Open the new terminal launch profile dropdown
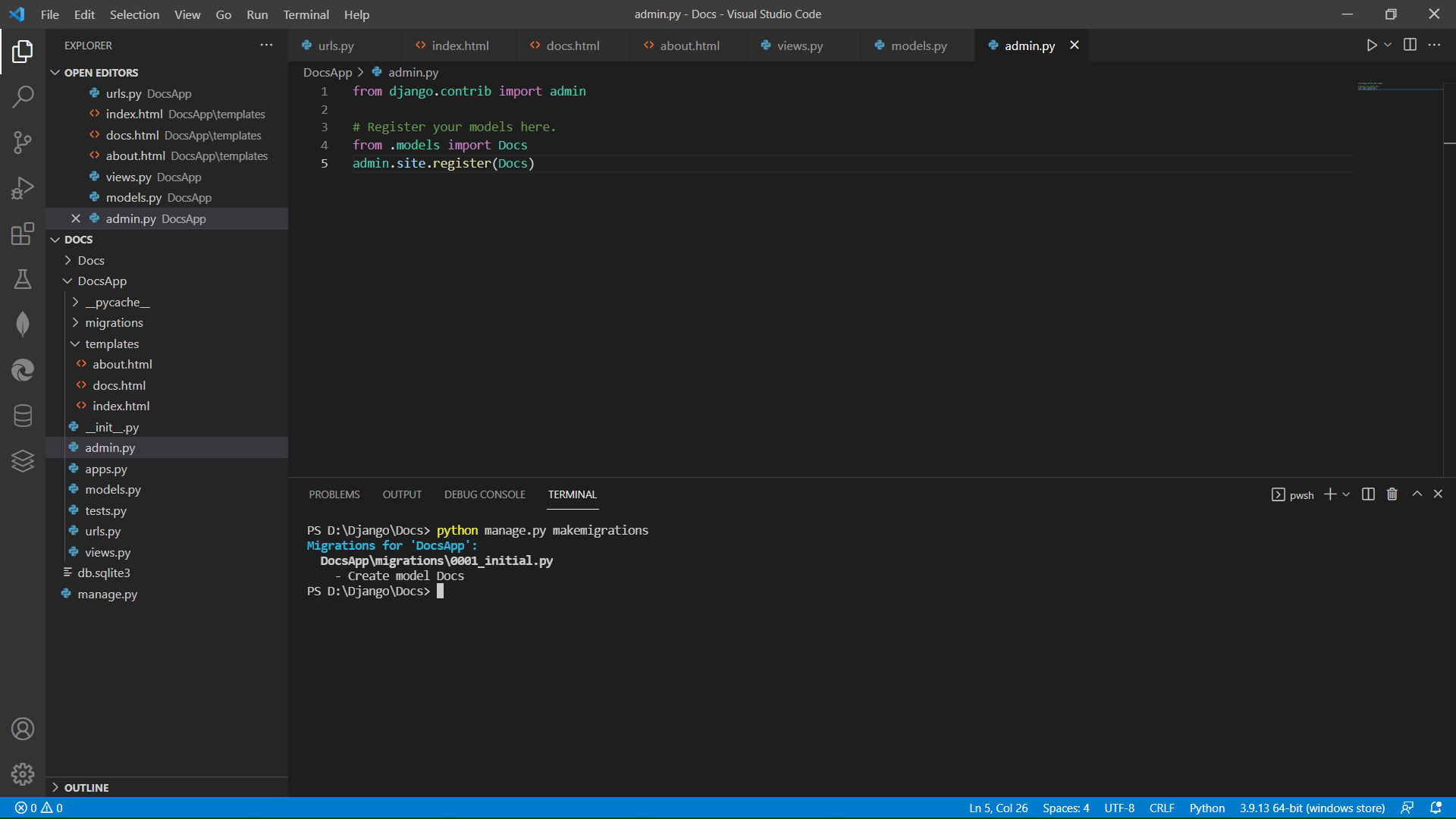The height and width of the screenshot is (819, 1456). (1347, 494)
